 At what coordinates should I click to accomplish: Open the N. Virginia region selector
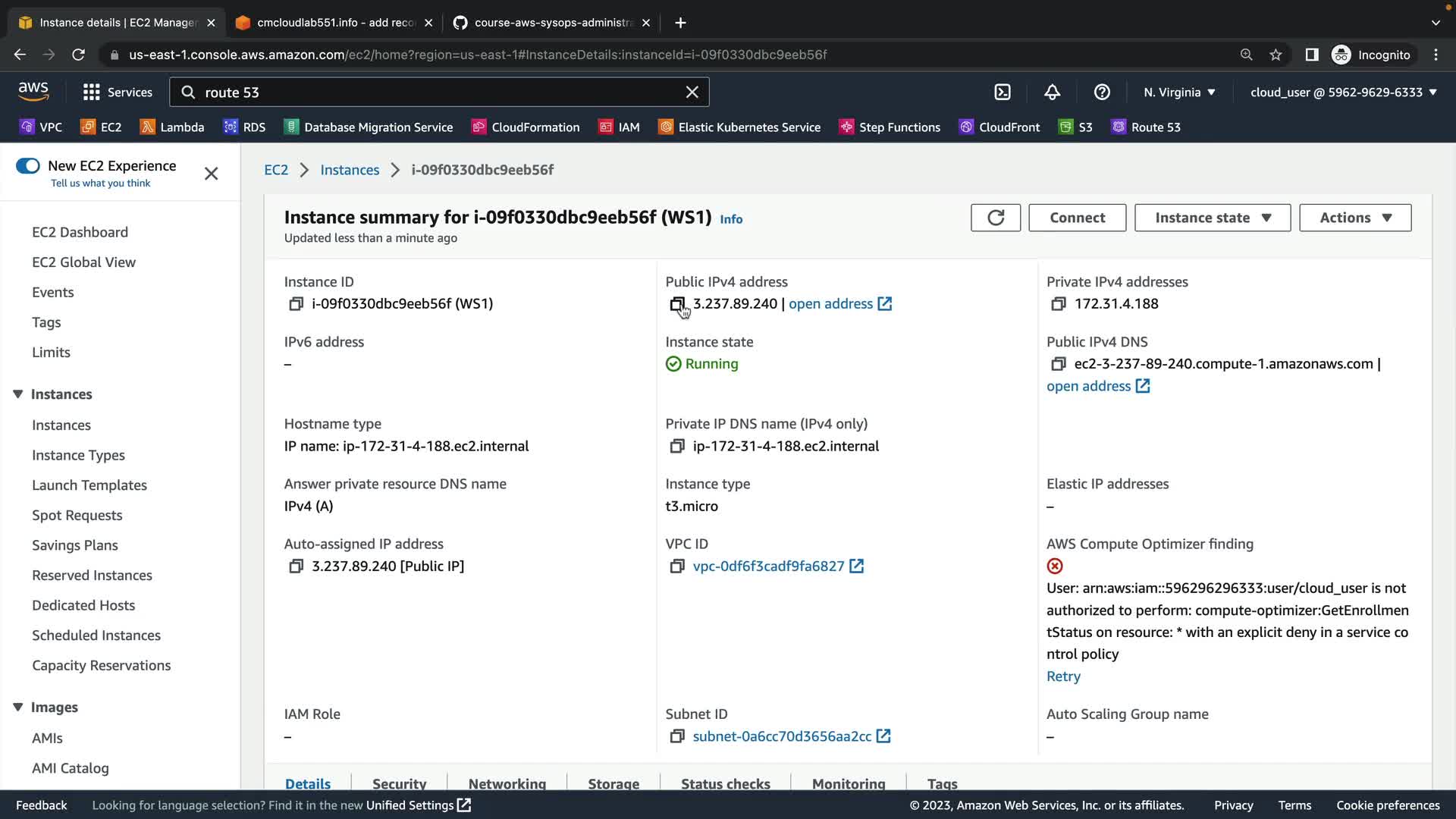(x=1179, y=93)
